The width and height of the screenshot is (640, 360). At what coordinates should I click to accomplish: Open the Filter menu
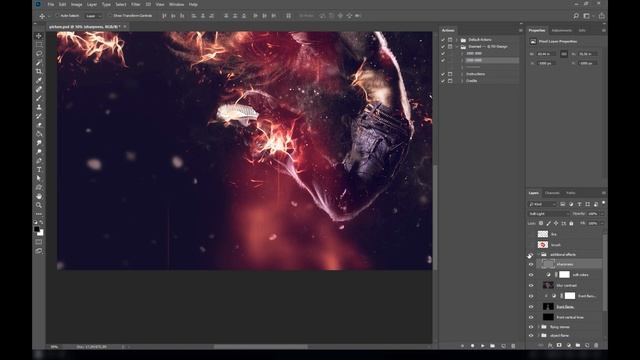(x=136, y=4)
